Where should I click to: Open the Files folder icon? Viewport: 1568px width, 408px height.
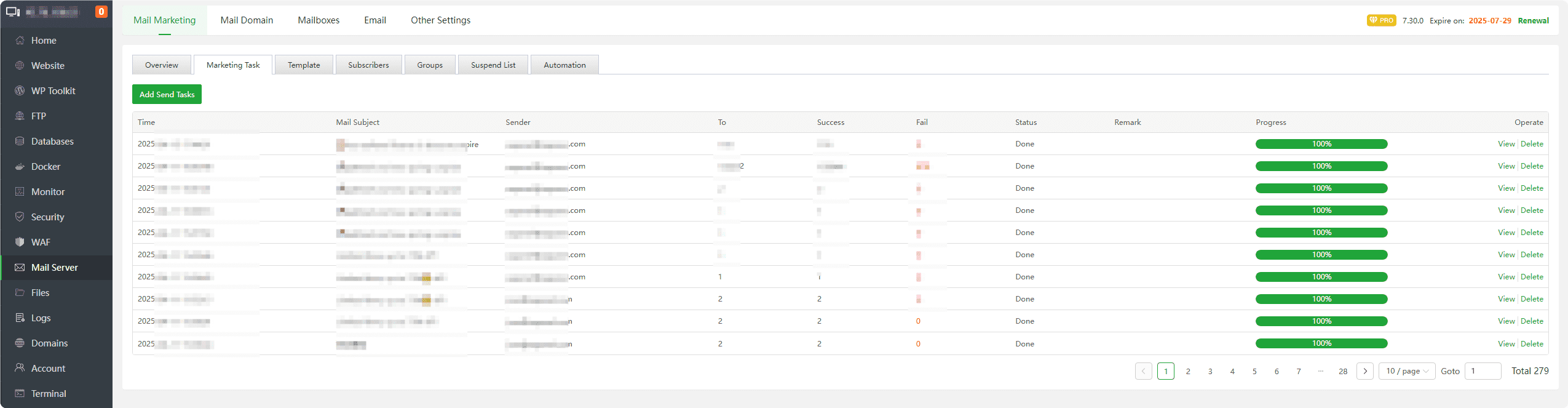(x=20, y=293)
